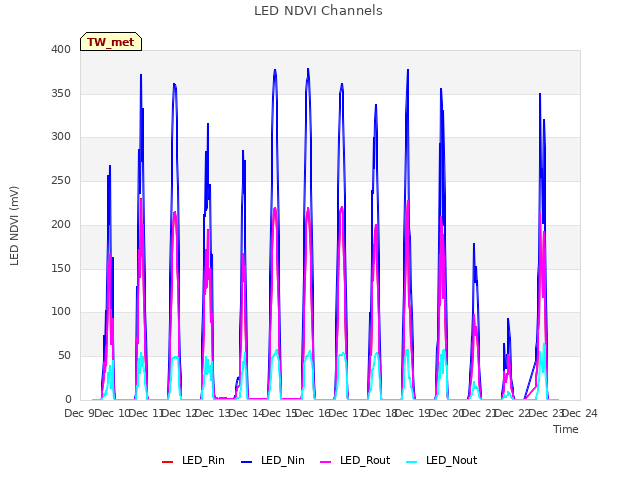The height and width of the screenshot is (480, 640).
Task: Click the 250 y-axis tick value
Action: tap(61, 180)
